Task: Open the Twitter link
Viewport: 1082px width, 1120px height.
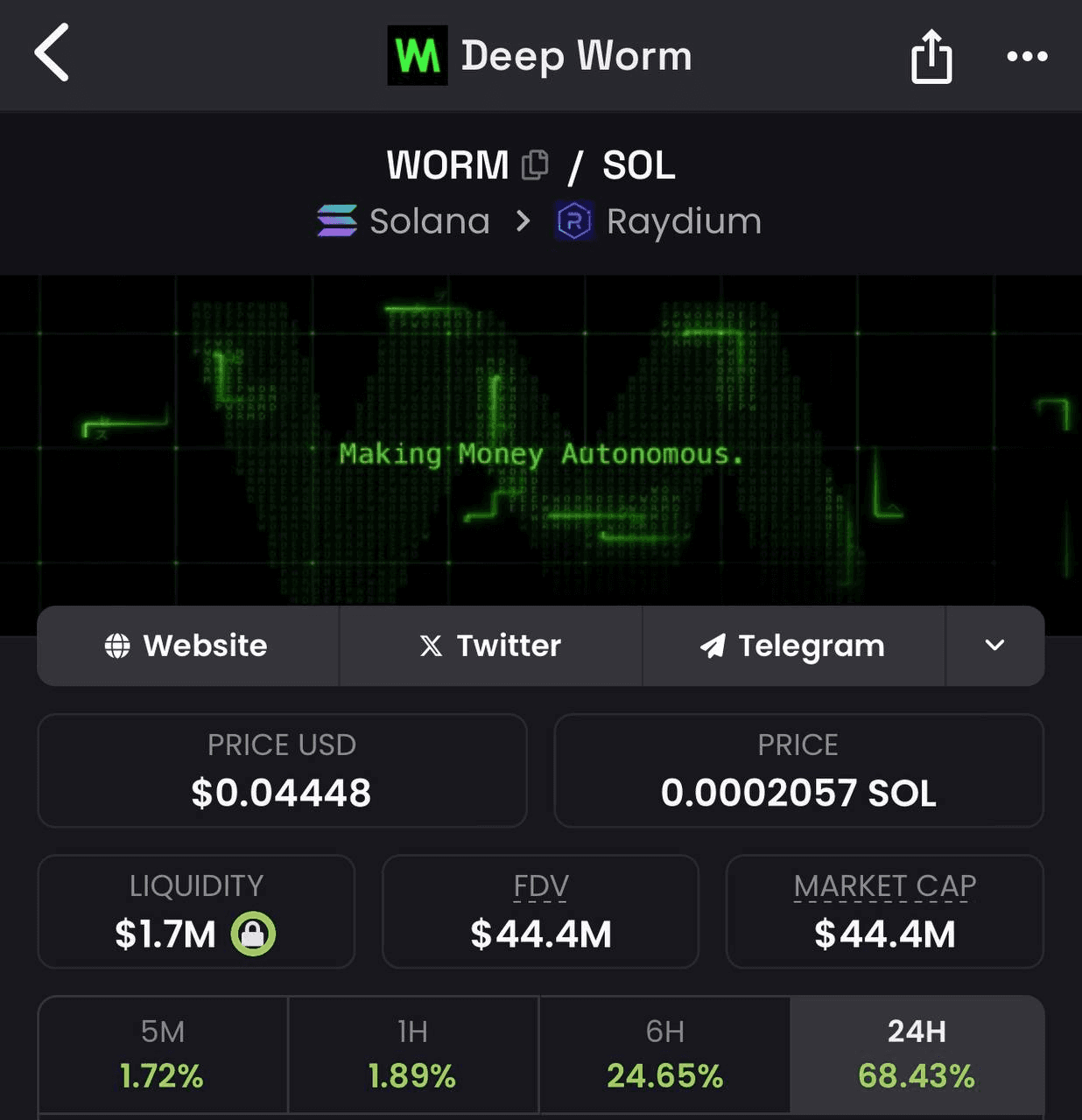Action: [490, 646]
